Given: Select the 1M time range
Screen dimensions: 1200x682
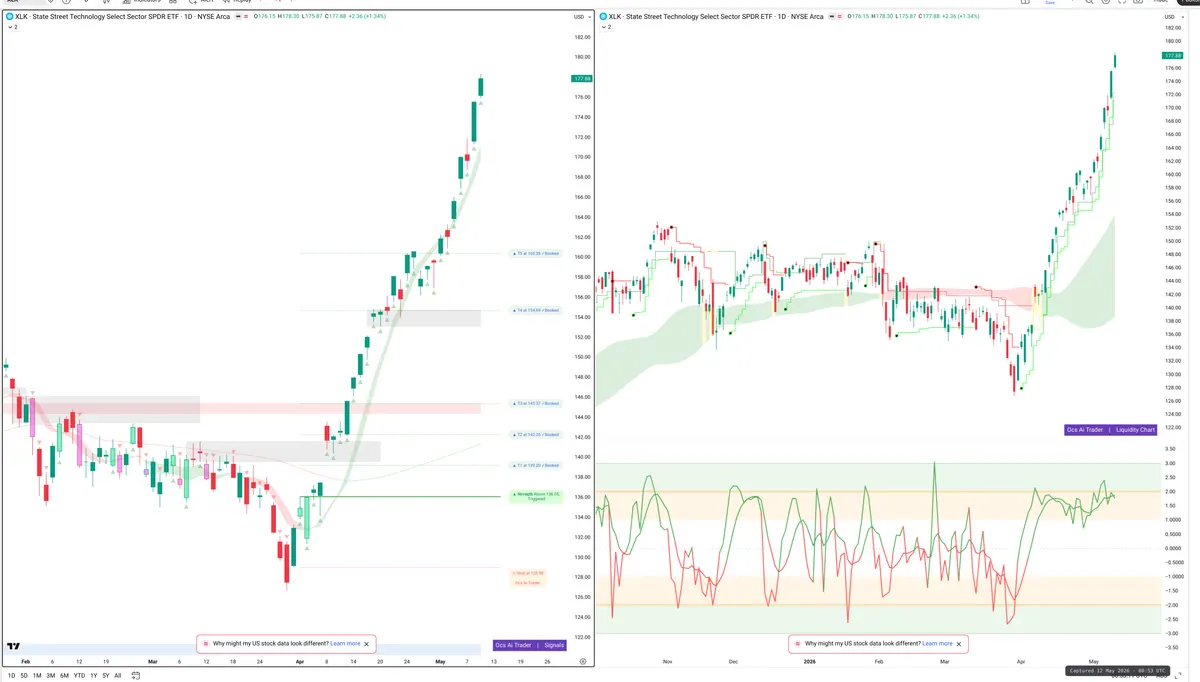Looking at the screenshot, I should tap(37, 676).
